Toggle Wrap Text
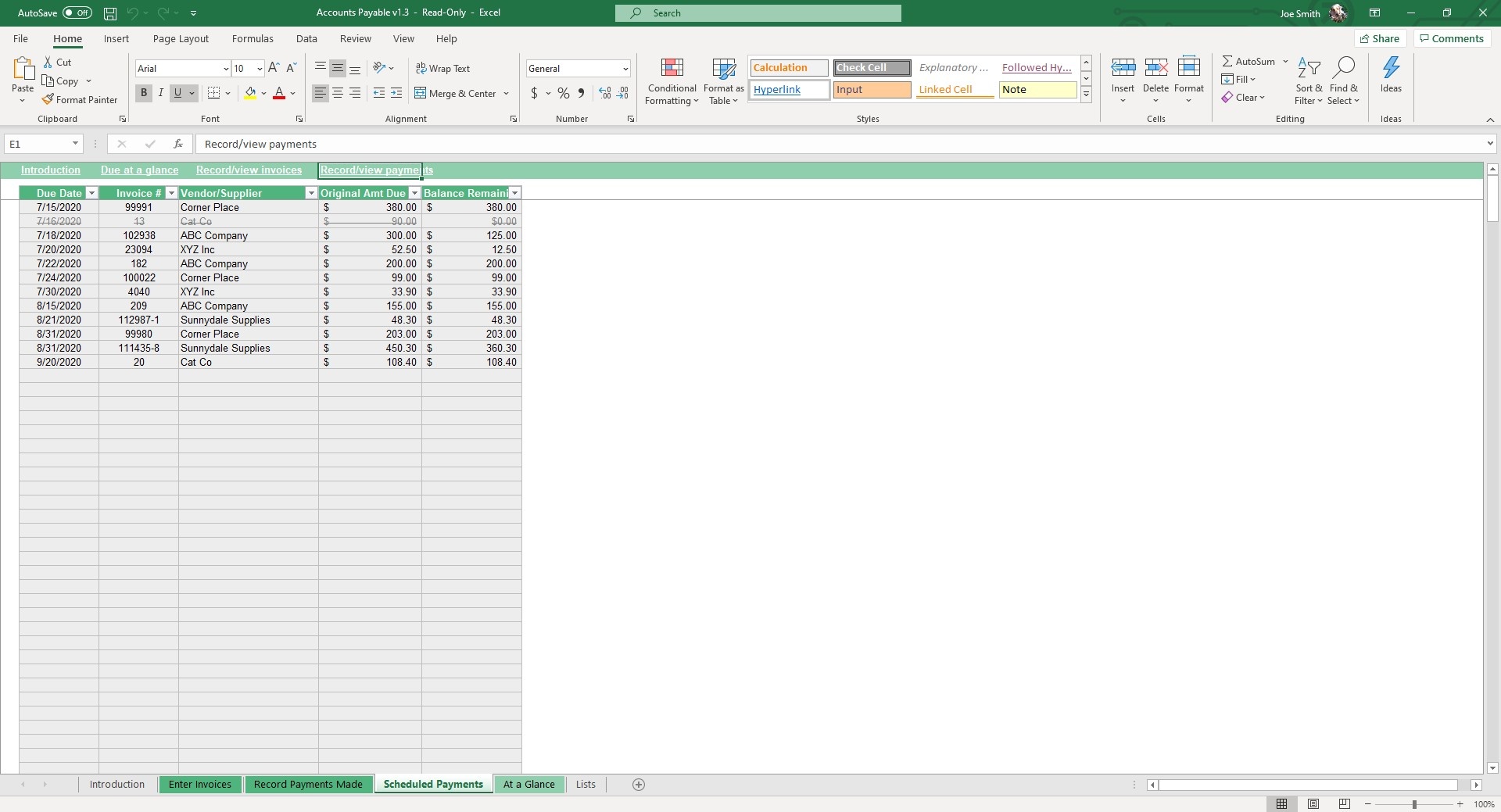 pos(442,68)
